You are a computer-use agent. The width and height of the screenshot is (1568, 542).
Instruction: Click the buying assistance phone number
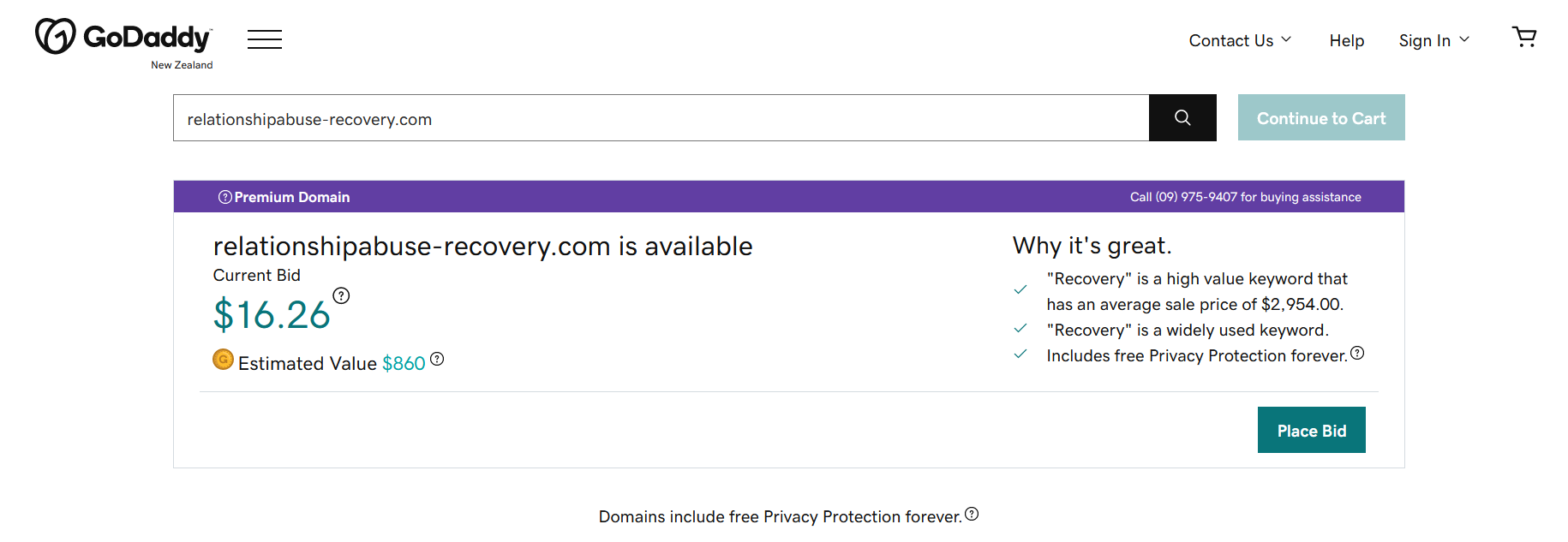[1196, 197]
